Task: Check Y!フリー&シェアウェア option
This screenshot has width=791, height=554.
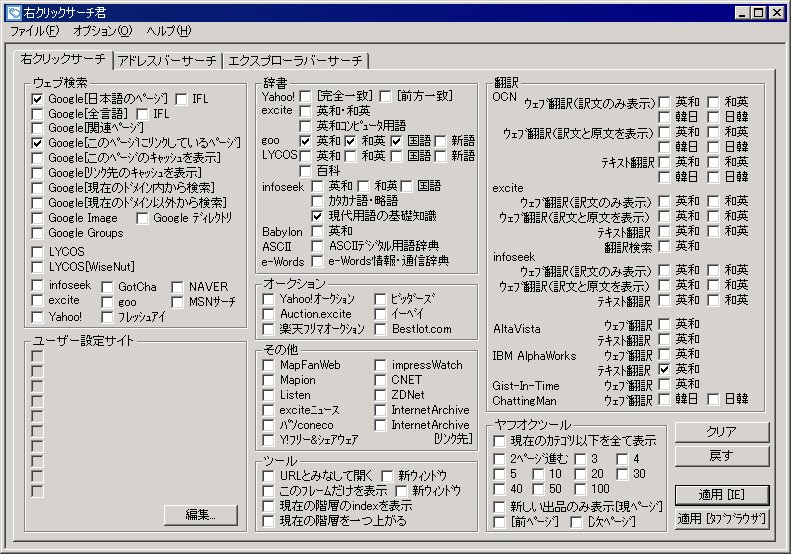Action: pyautogui.click(x=268, y=440)
